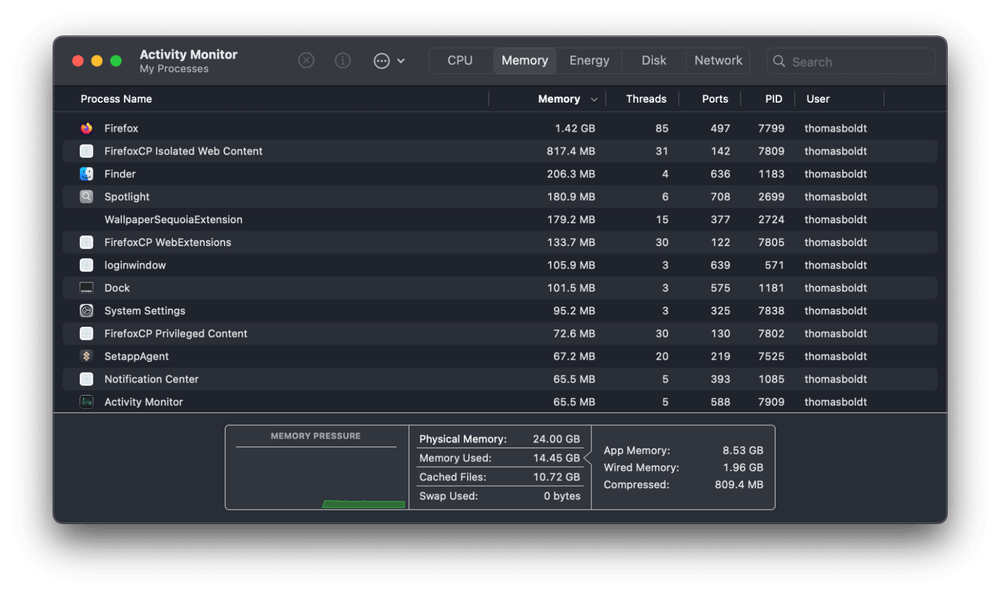Click the System Settings gear icon
1000x594 pixels.
click(86, 311)
